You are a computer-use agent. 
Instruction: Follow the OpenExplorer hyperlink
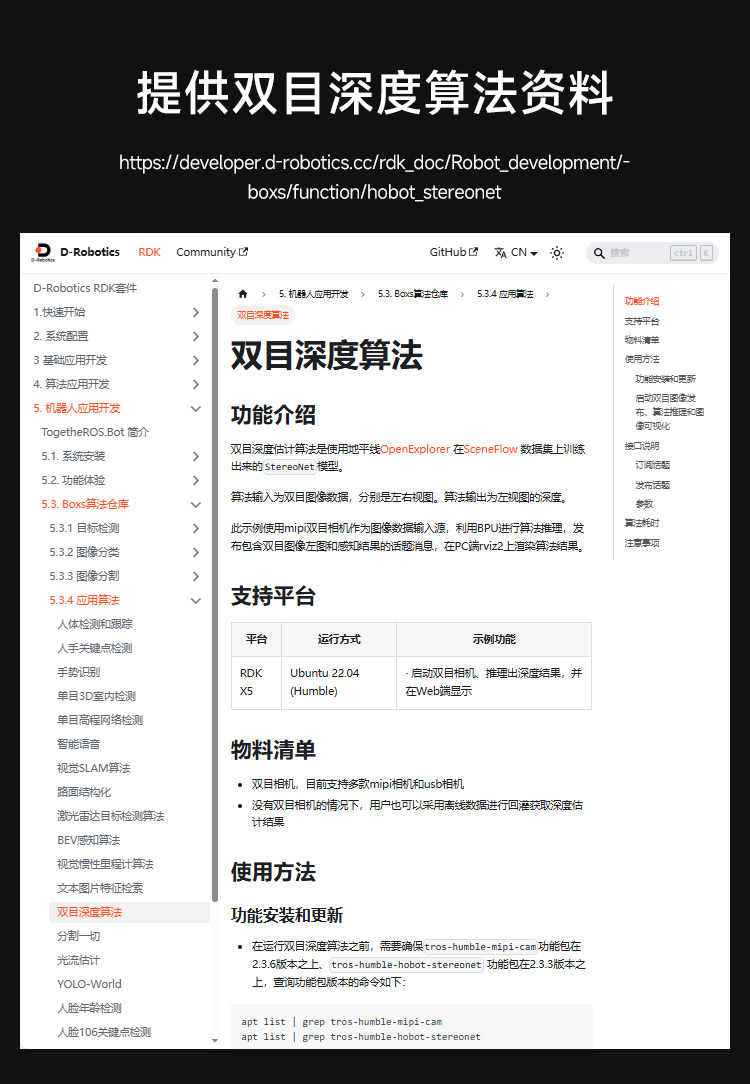click(x=415, y=449)
